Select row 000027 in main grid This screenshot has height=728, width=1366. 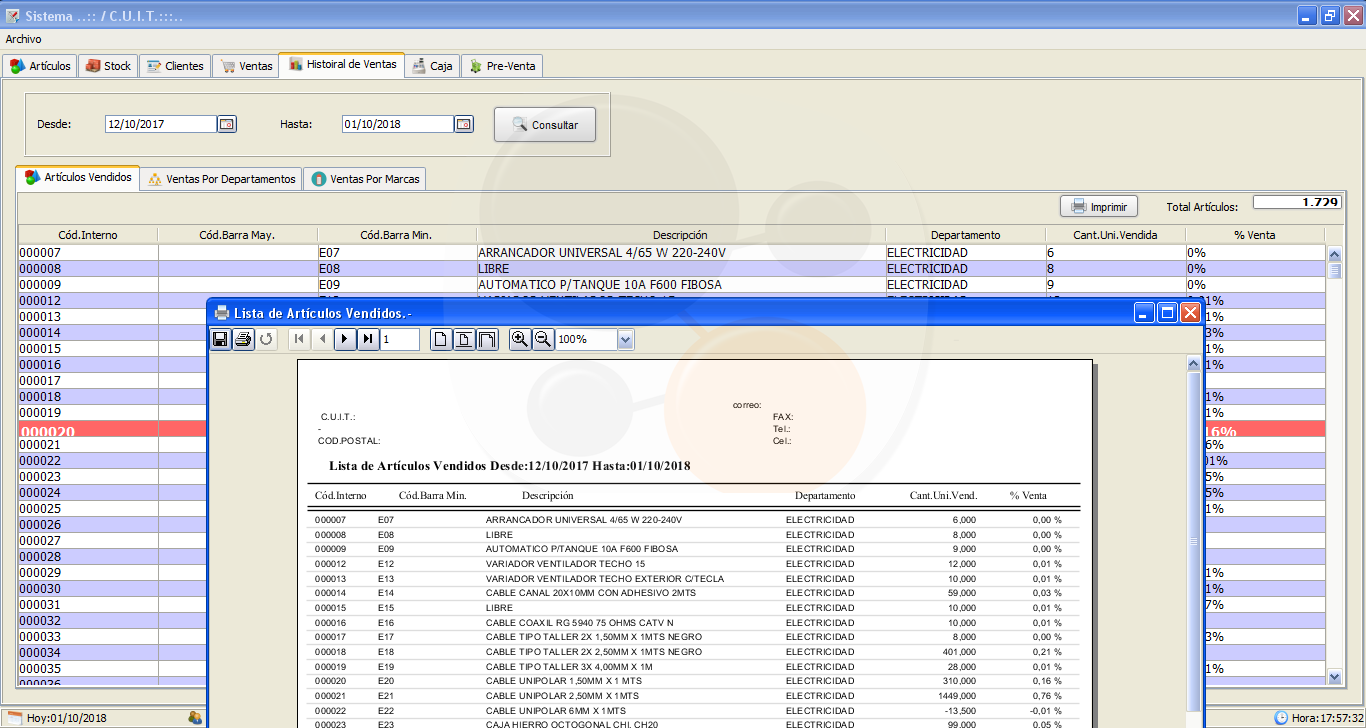(112, 541)
